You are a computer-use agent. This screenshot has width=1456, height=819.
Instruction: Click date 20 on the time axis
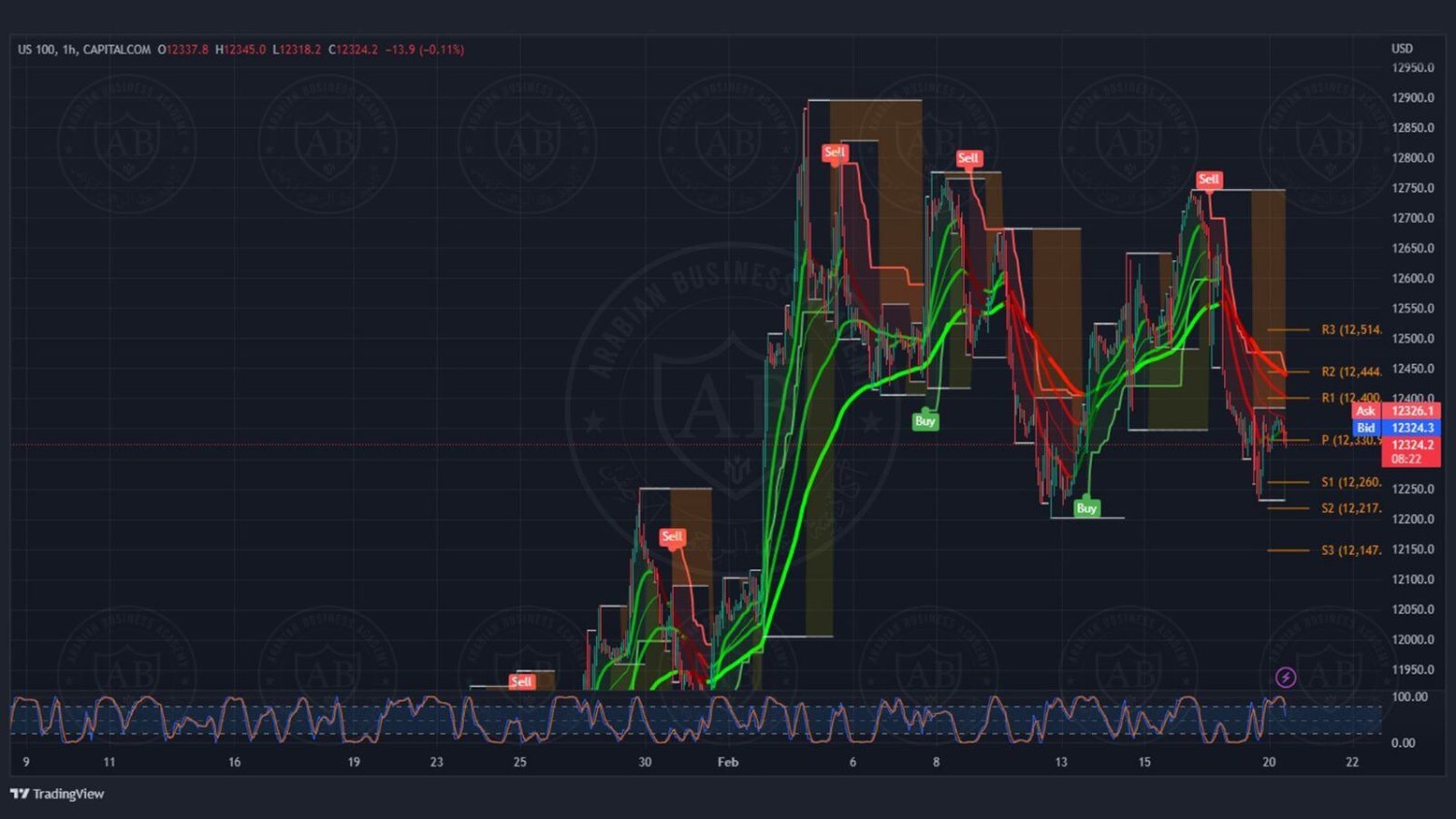click(x=1269, y=763)
